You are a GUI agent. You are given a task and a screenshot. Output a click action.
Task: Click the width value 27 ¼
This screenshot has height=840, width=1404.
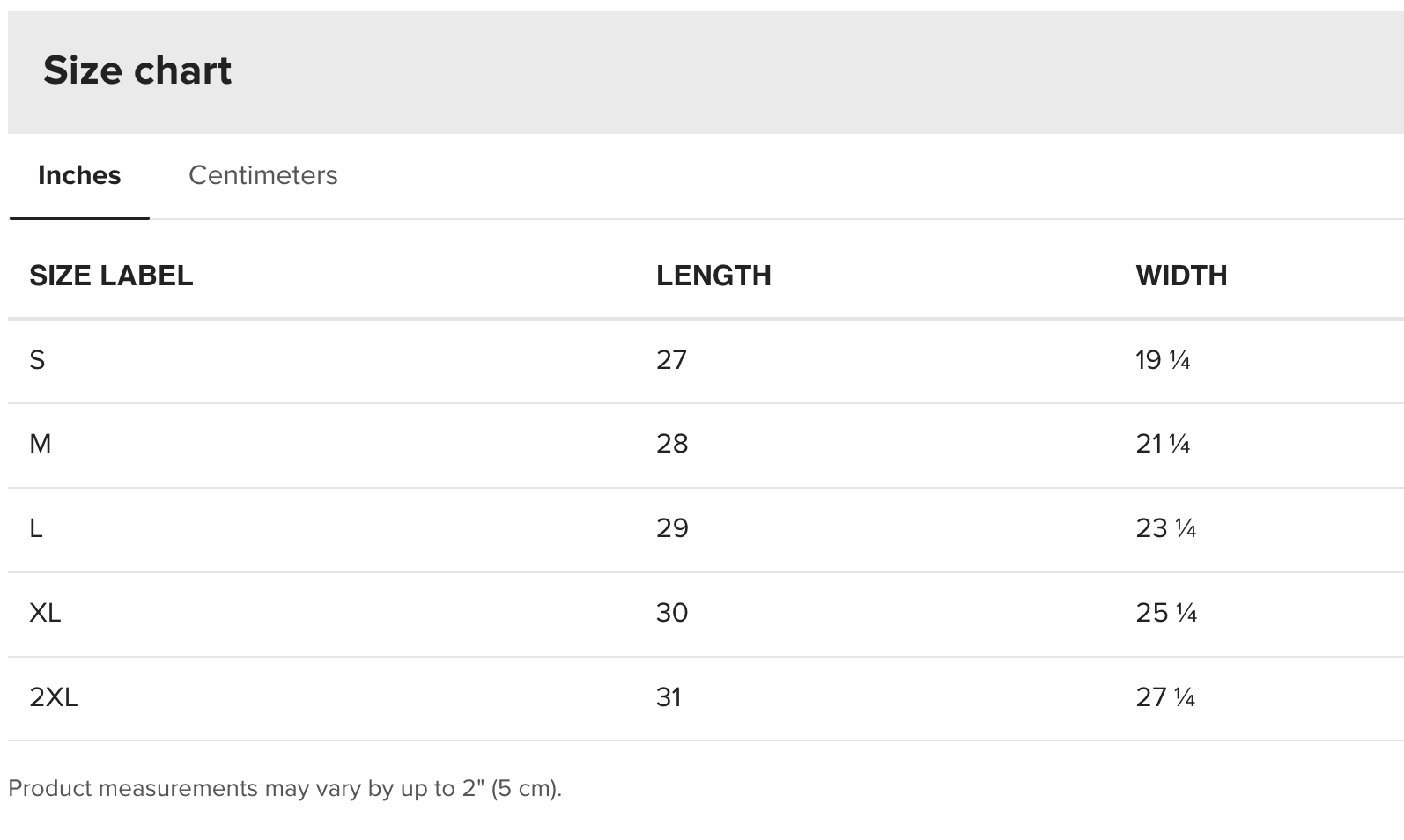pos(1165,697)
